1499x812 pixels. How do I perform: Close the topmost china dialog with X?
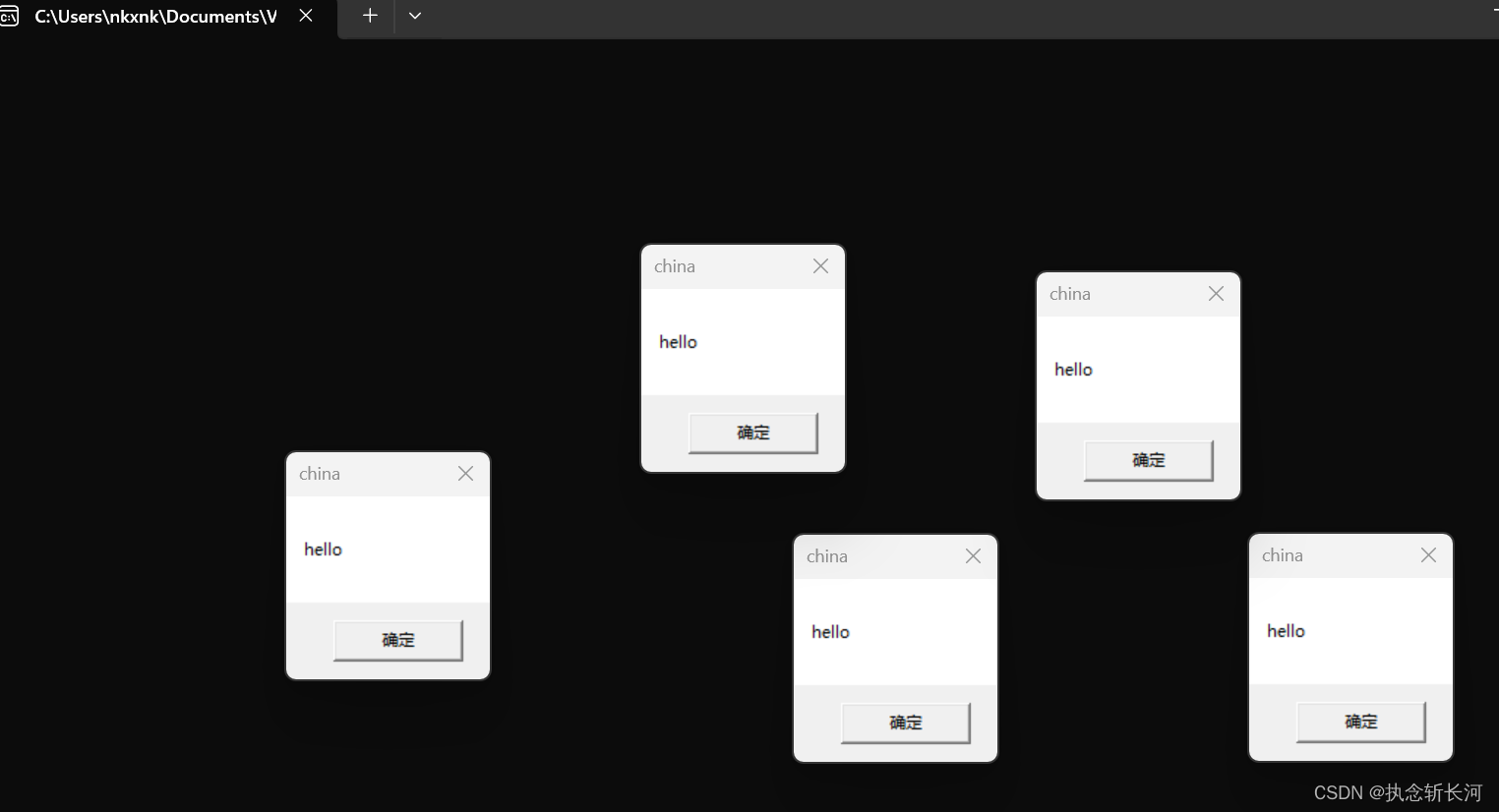821,266
